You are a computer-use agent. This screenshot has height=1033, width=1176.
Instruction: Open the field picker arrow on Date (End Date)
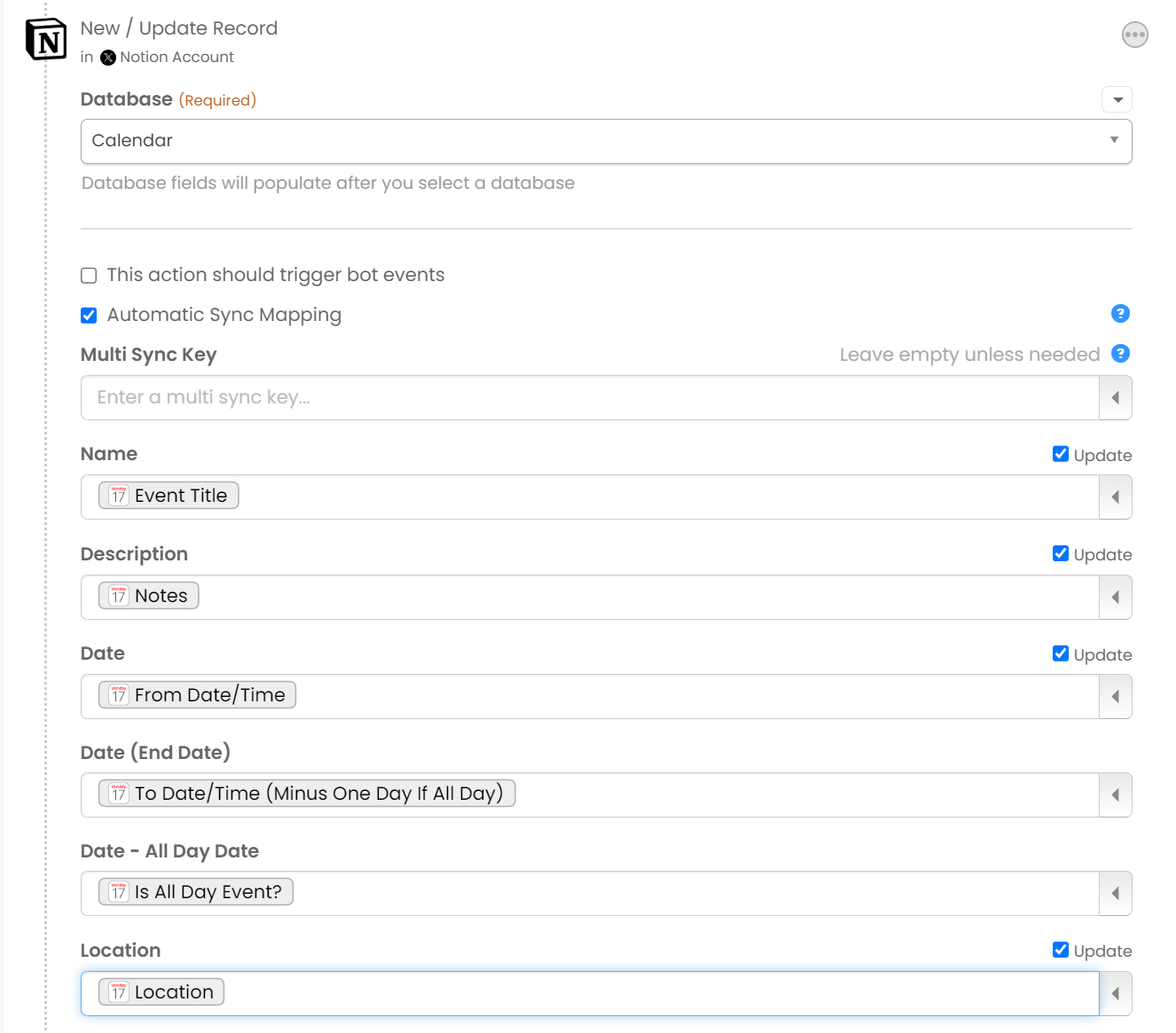coord(1115,794)
